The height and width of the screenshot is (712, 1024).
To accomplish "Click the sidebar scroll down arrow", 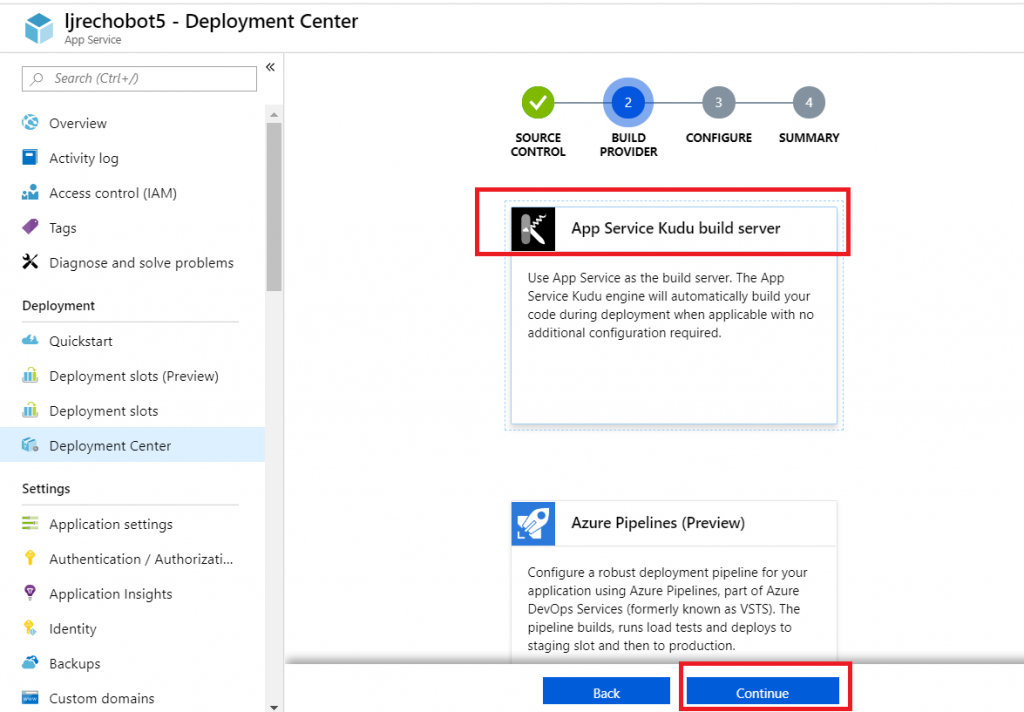I will 274,707.
